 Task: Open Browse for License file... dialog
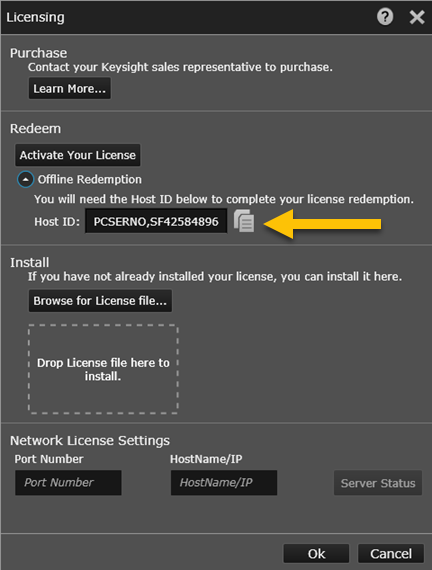100,301
